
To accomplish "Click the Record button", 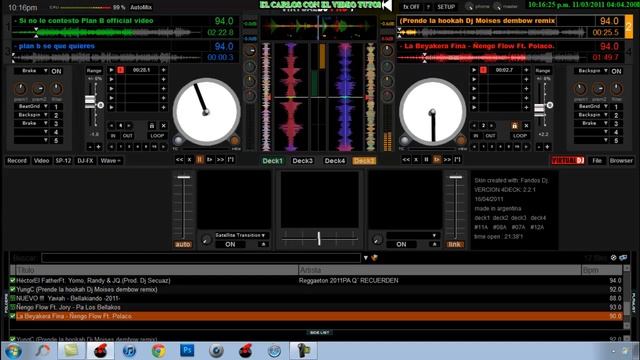I will click(17, 160).
